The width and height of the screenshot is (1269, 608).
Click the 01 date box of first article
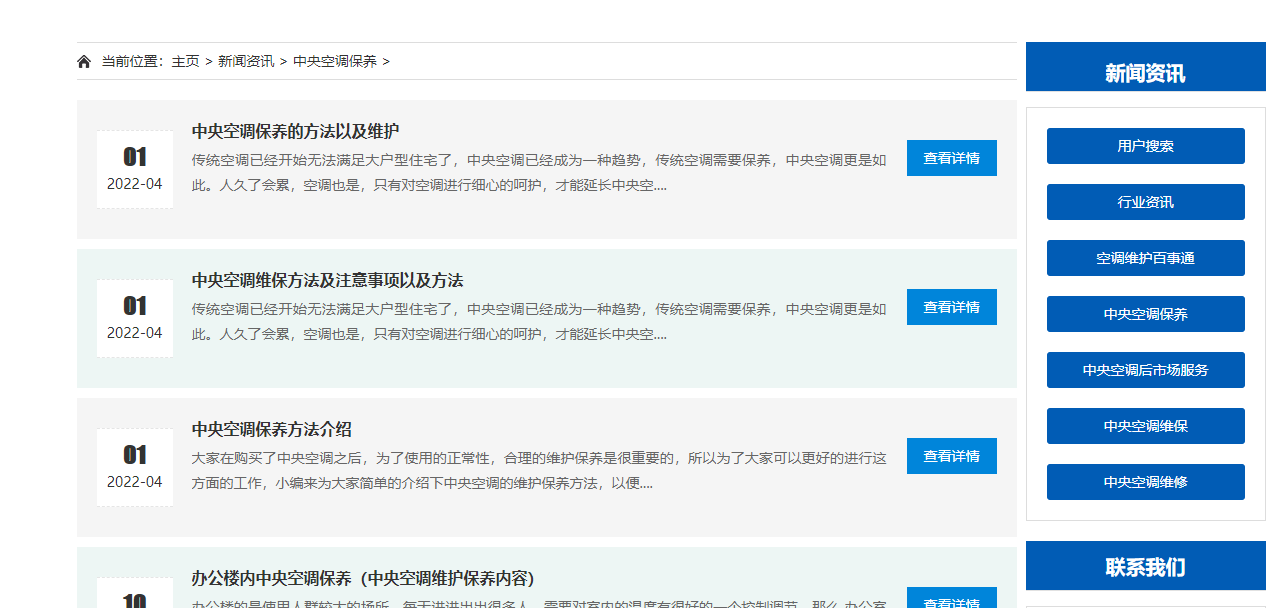[x=135, y=169]
